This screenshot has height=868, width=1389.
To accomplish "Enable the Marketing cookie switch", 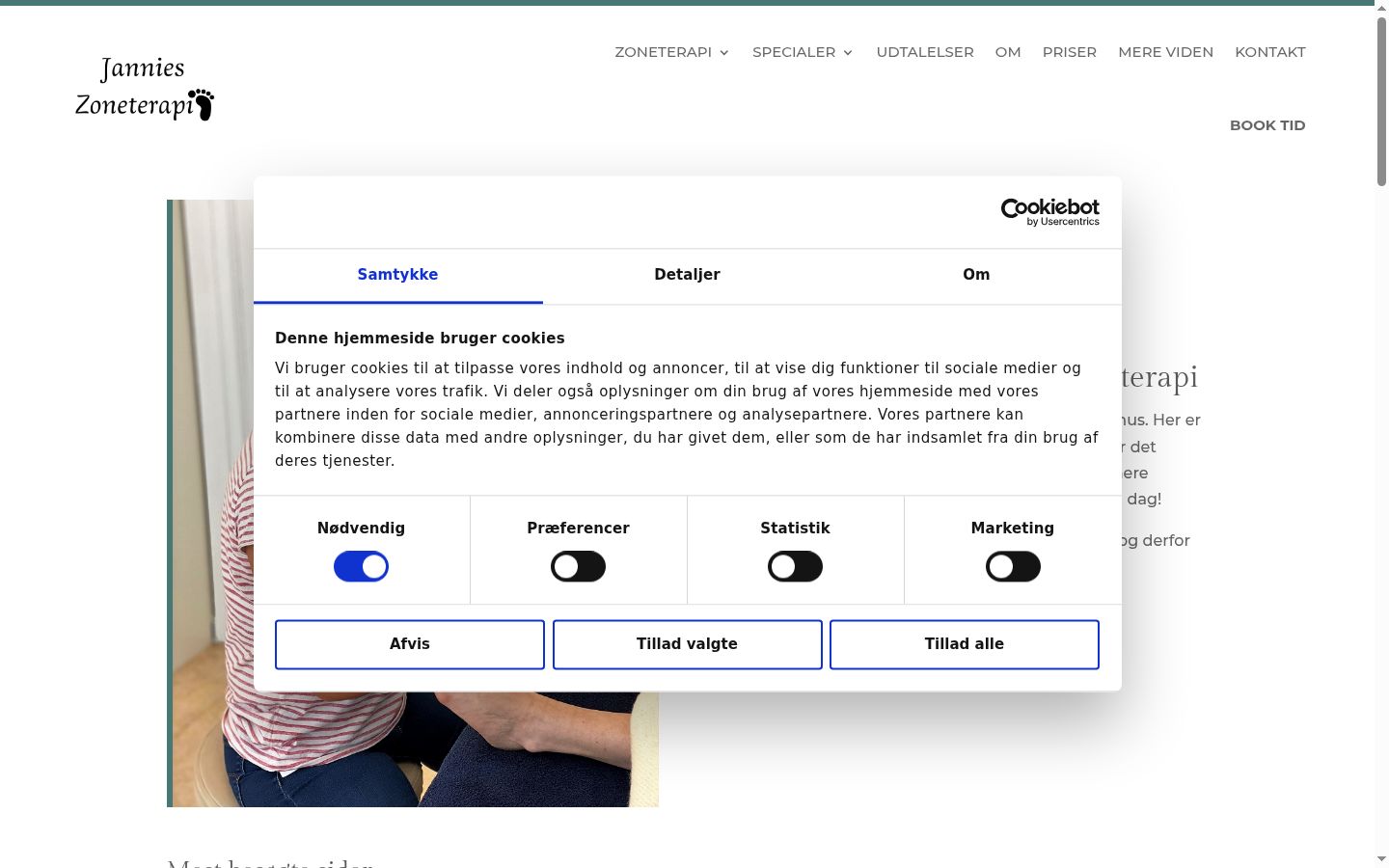I will click(1013, 566).
